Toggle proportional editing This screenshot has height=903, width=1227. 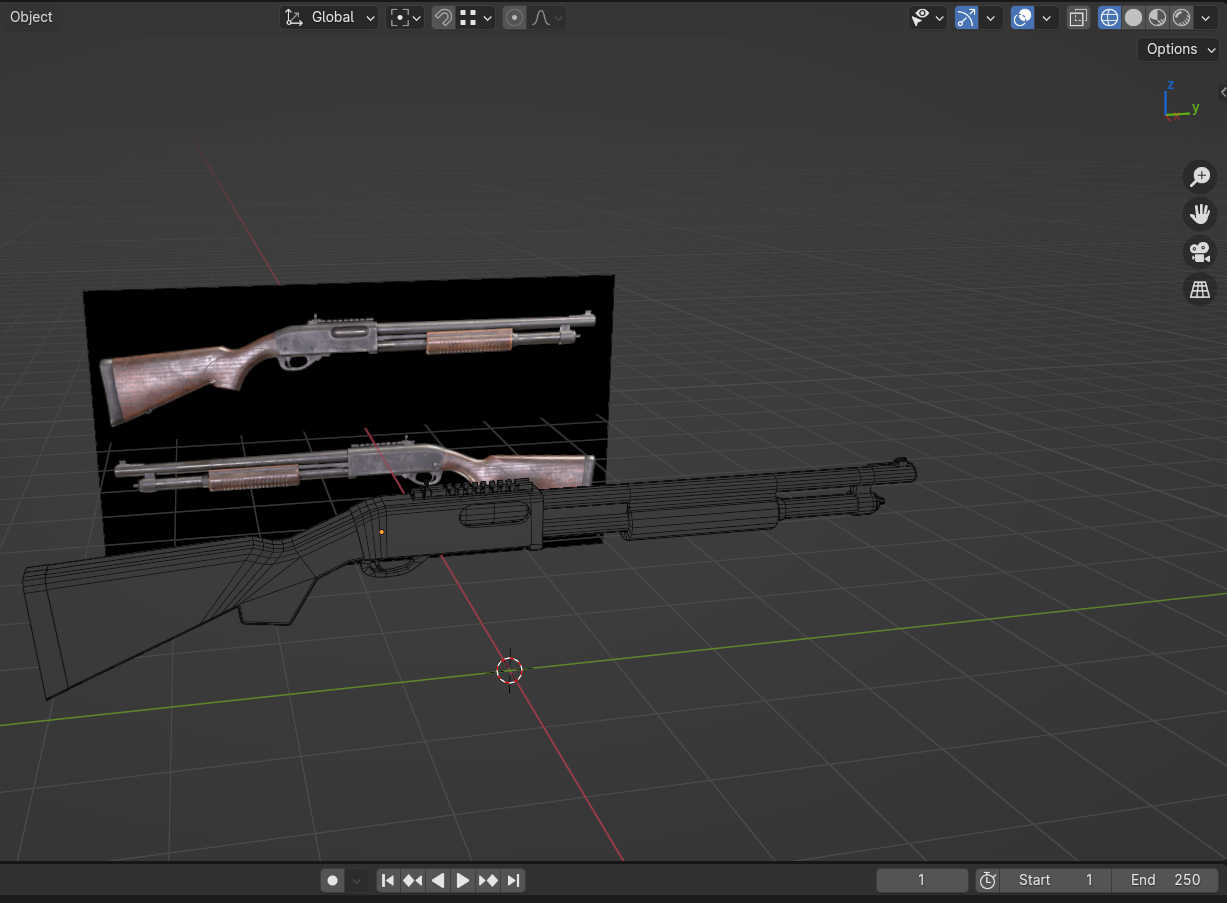(514, 17)
